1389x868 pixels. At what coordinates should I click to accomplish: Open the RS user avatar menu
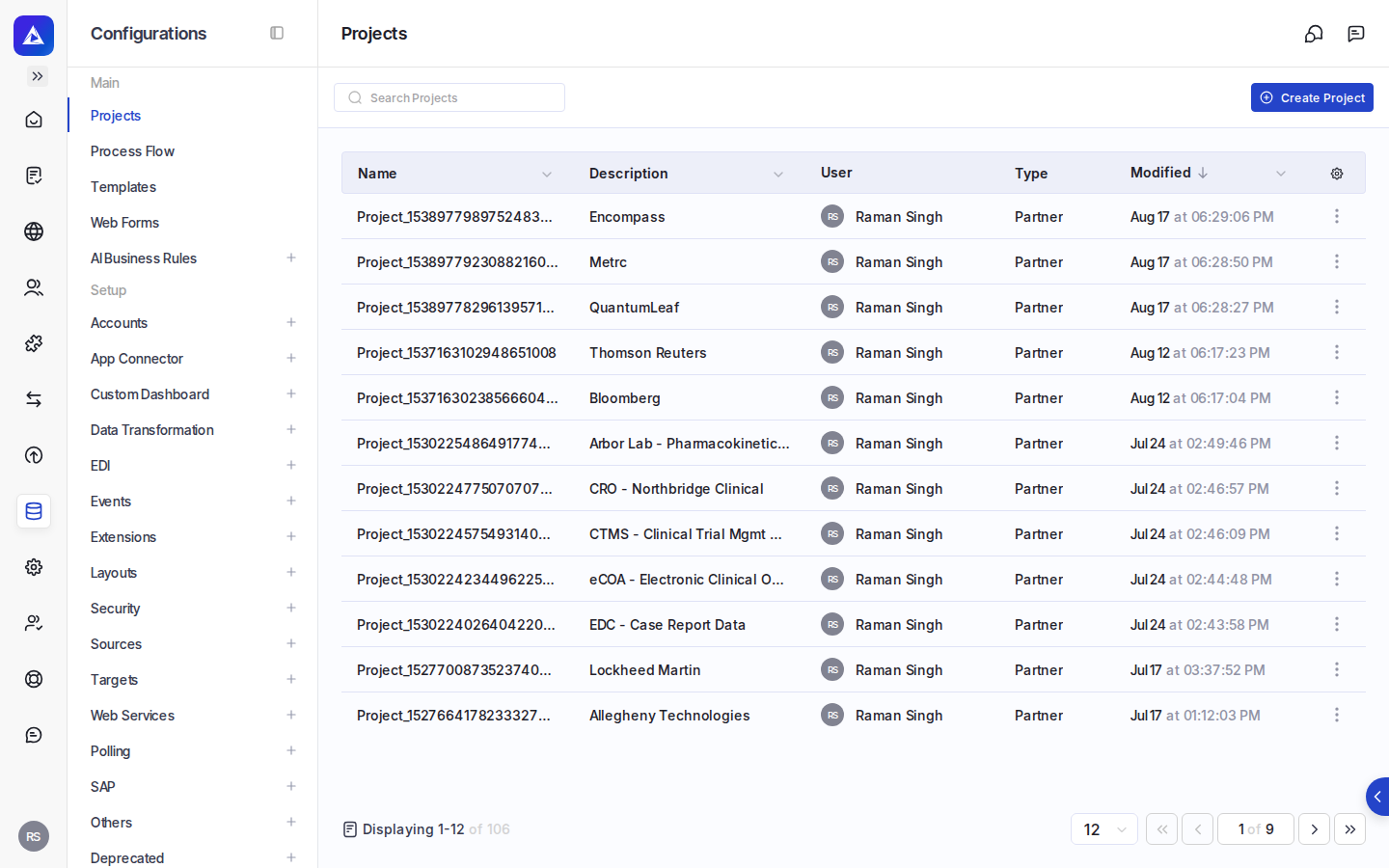pyautogui.click(x=34, y=836)
